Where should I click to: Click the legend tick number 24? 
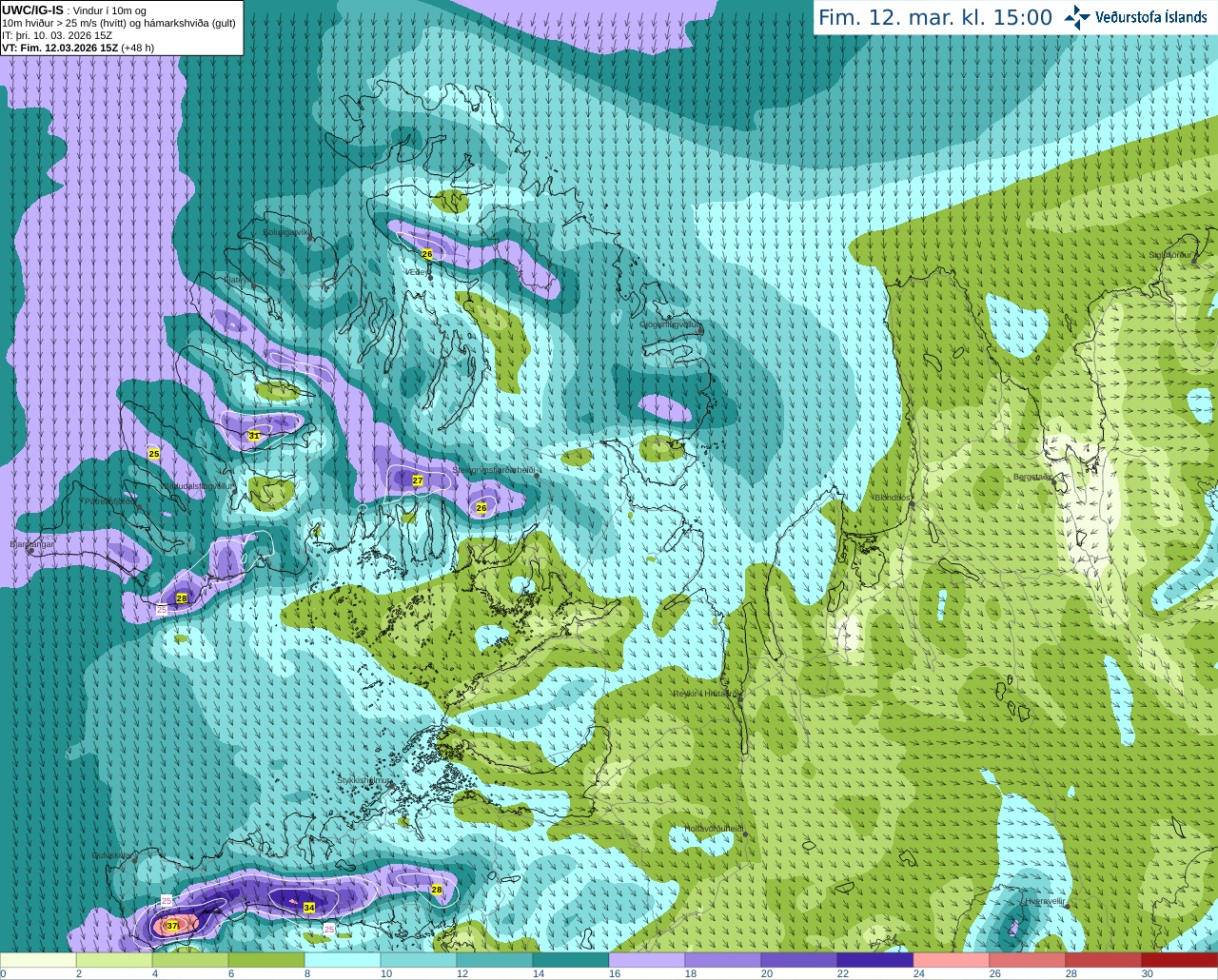(x=919, y=973)
